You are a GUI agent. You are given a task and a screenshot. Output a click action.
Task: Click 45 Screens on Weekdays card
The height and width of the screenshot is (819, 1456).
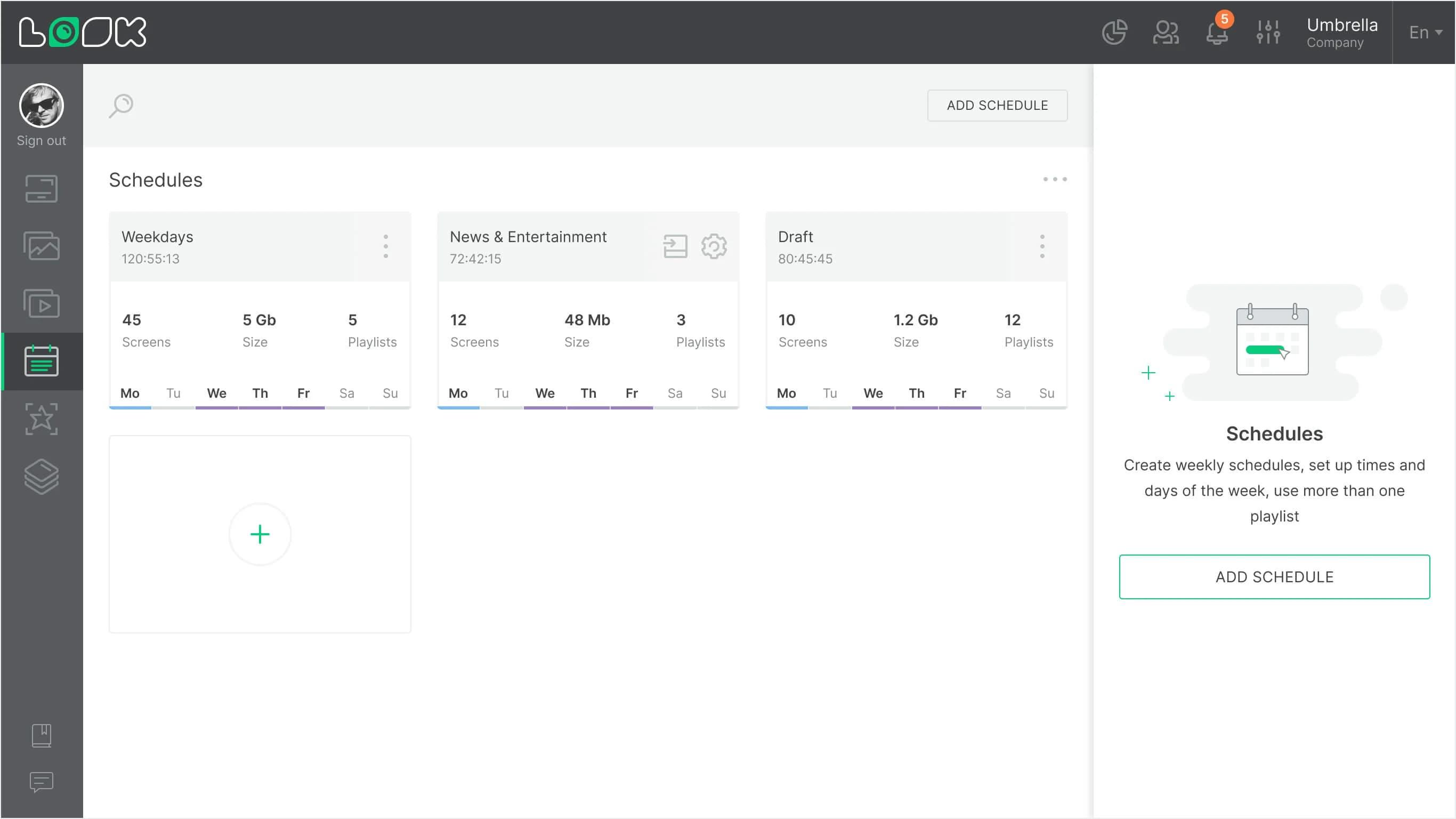coord(147,330)
